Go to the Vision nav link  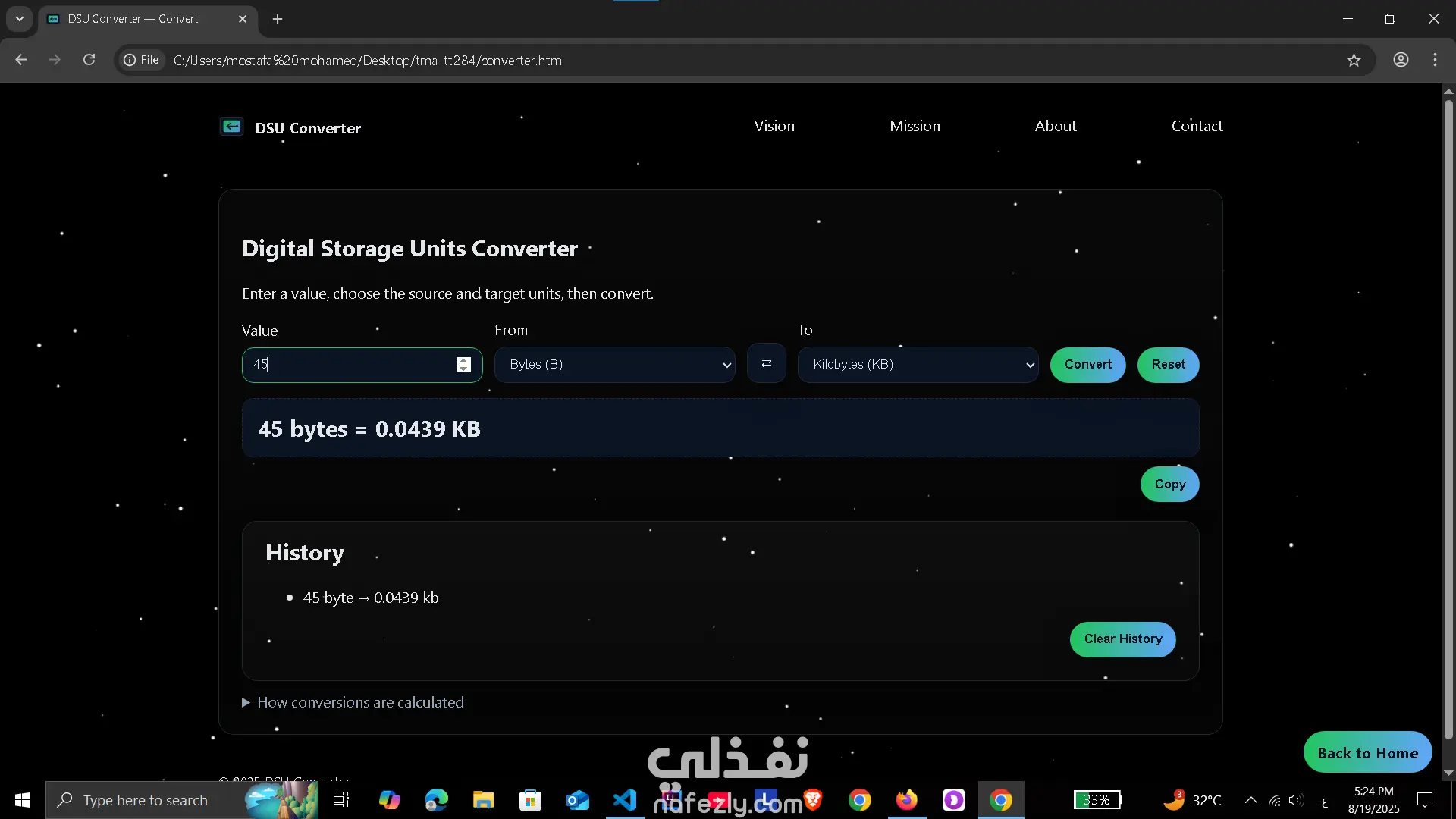[774, 126]
